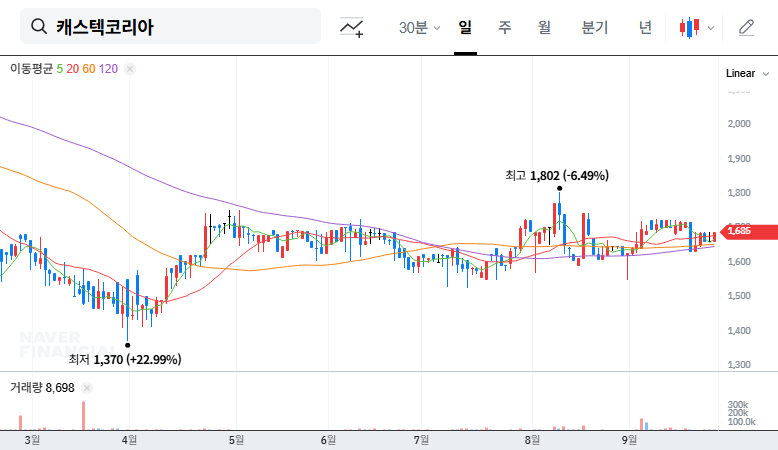Click the current price 1,685 tag
Screen dimensions: 778x450
[748, 231]
